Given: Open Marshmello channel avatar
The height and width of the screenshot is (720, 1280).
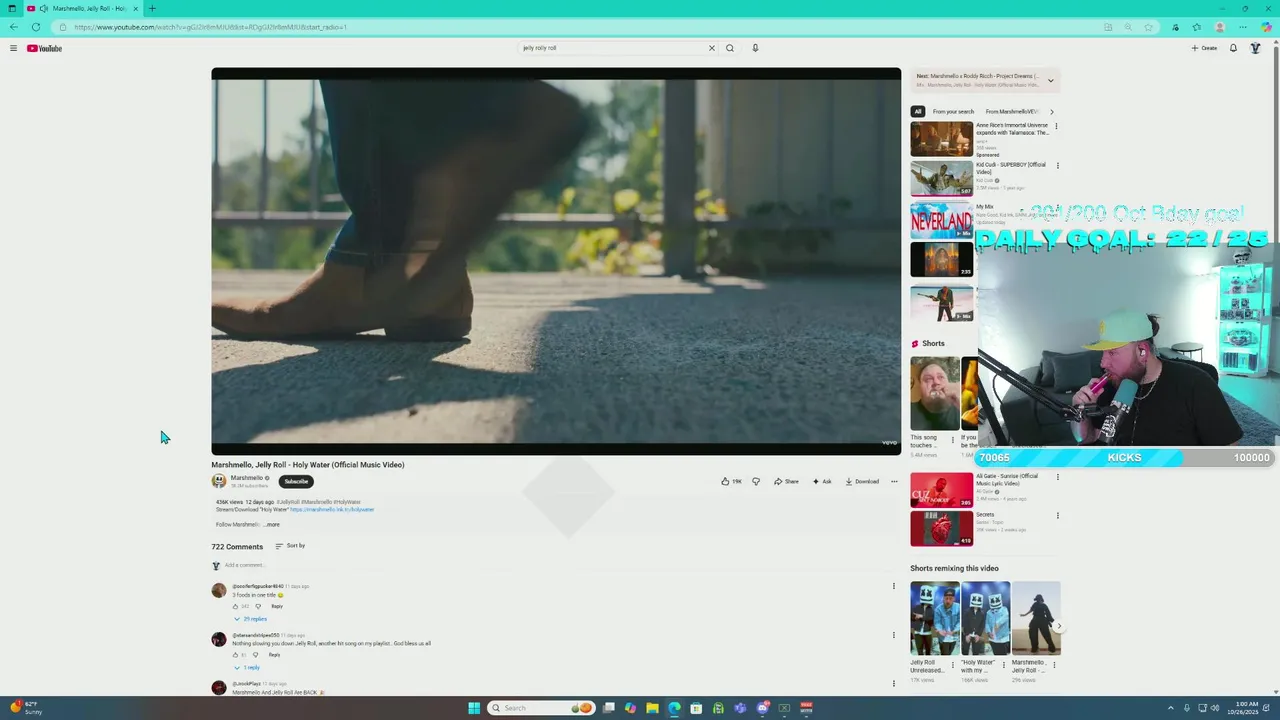Looking at the screenshot, I should coord(219,481).
